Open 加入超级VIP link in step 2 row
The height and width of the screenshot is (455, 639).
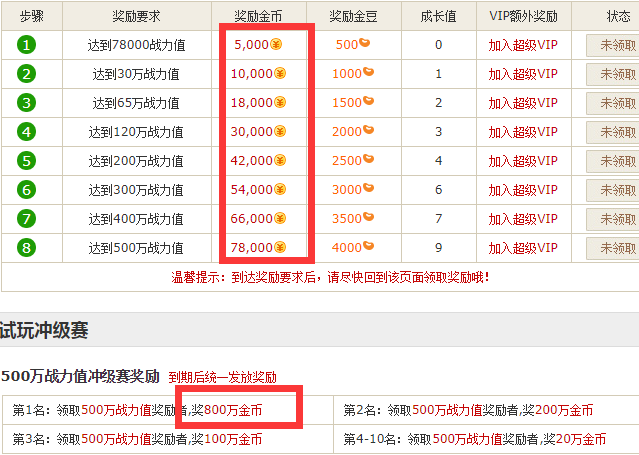523,74
